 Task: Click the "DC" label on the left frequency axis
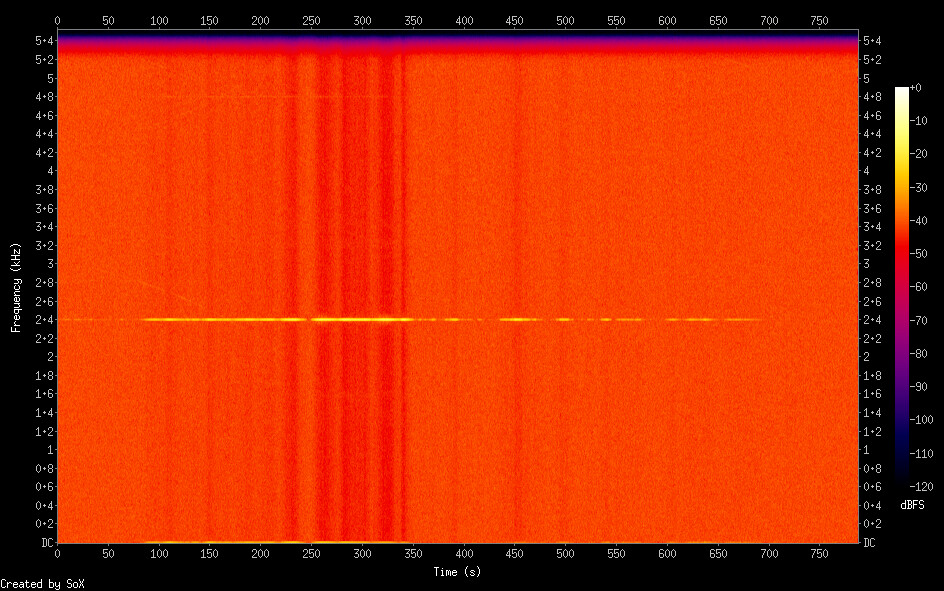click(44, 543)
